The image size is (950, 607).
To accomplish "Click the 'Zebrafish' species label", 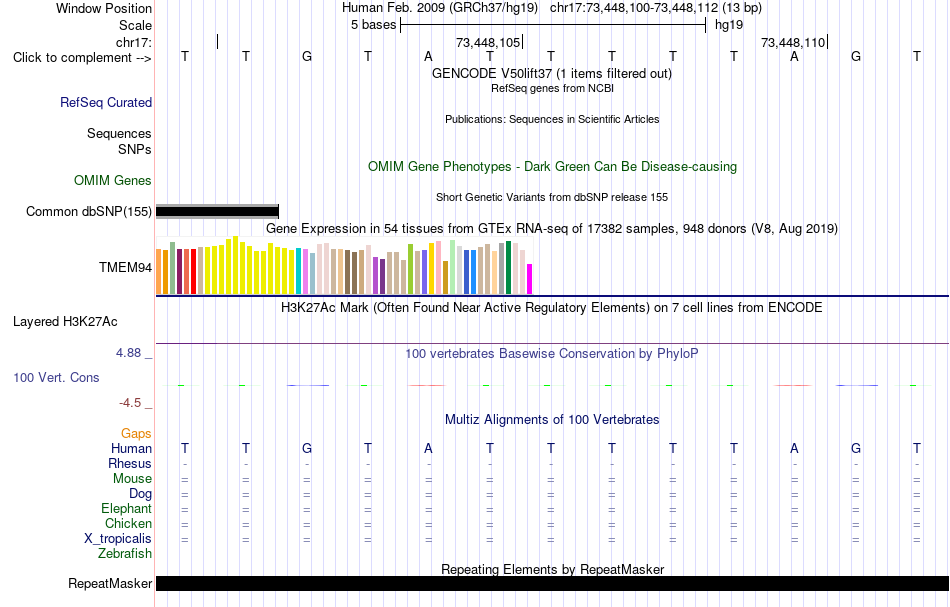I will point(125,553).
